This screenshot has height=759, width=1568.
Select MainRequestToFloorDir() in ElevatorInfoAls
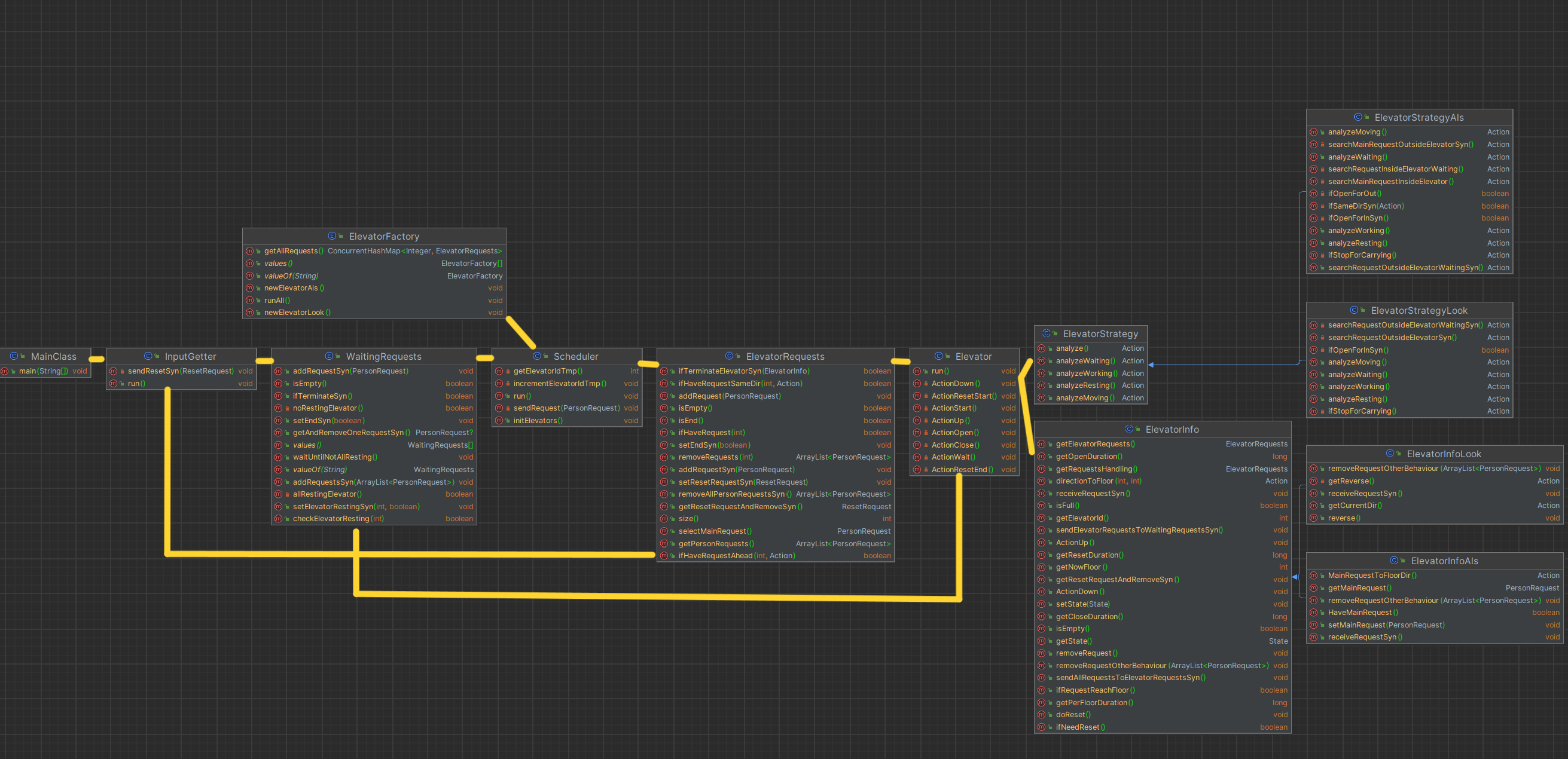(x=1371, y=576)
